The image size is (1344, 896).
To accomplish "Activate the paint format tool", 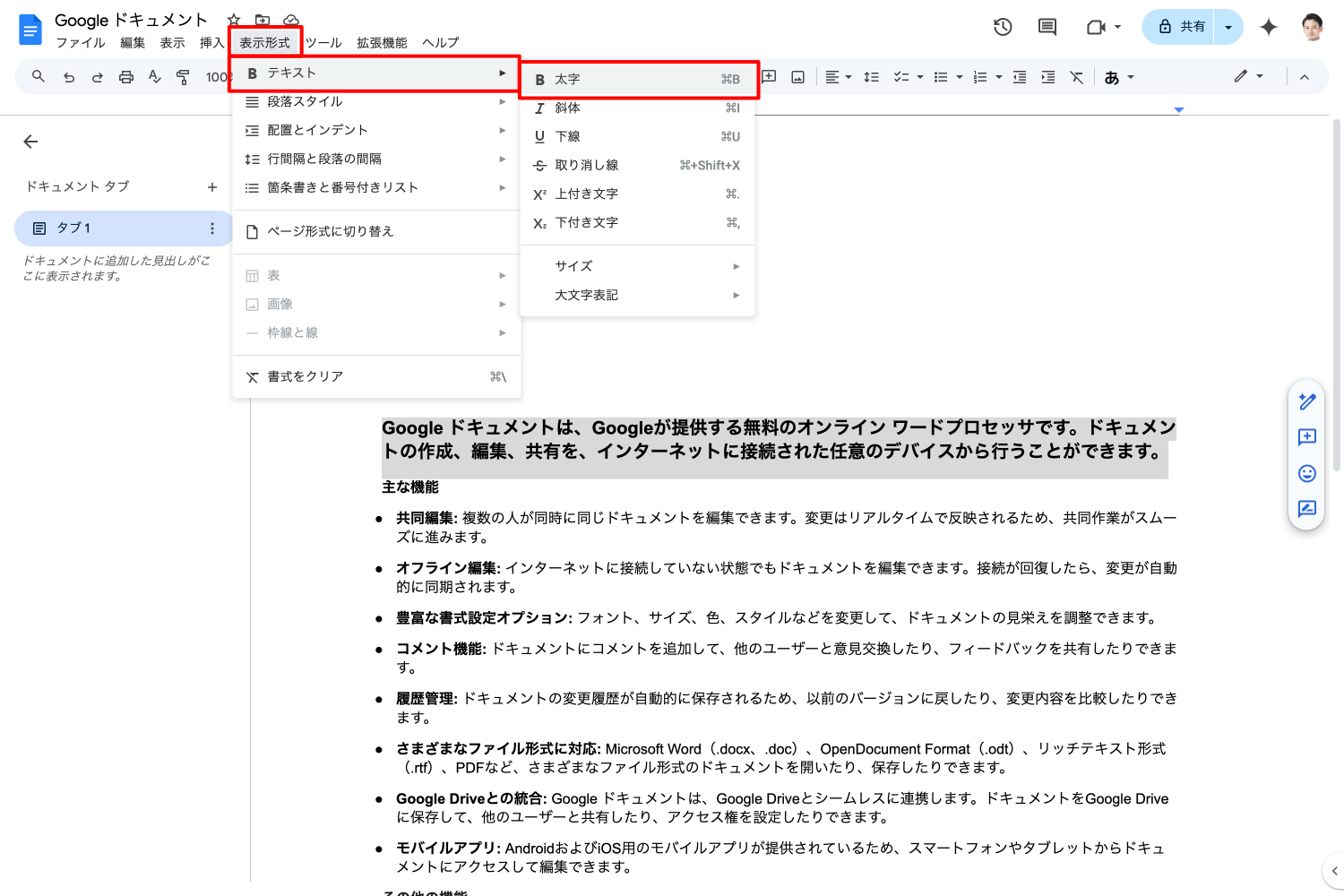I will pyautogui.click(x=183, y=77).
